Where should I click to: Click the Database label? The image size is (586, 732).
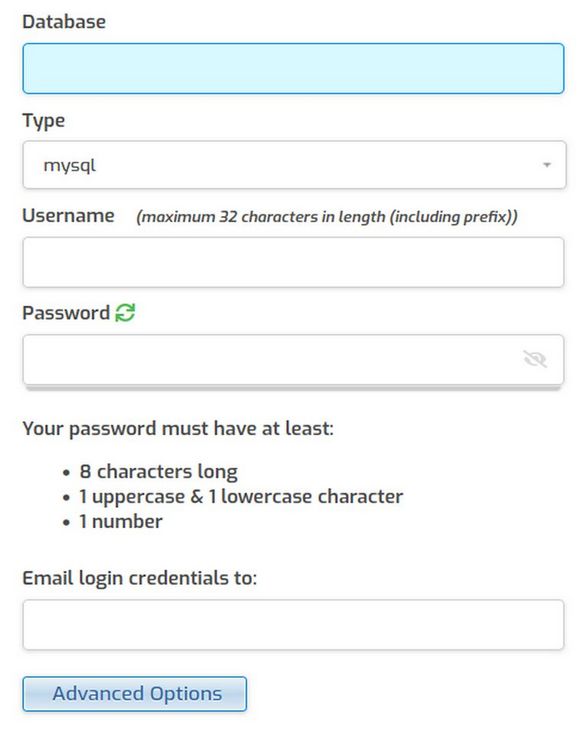coord(64,22)
